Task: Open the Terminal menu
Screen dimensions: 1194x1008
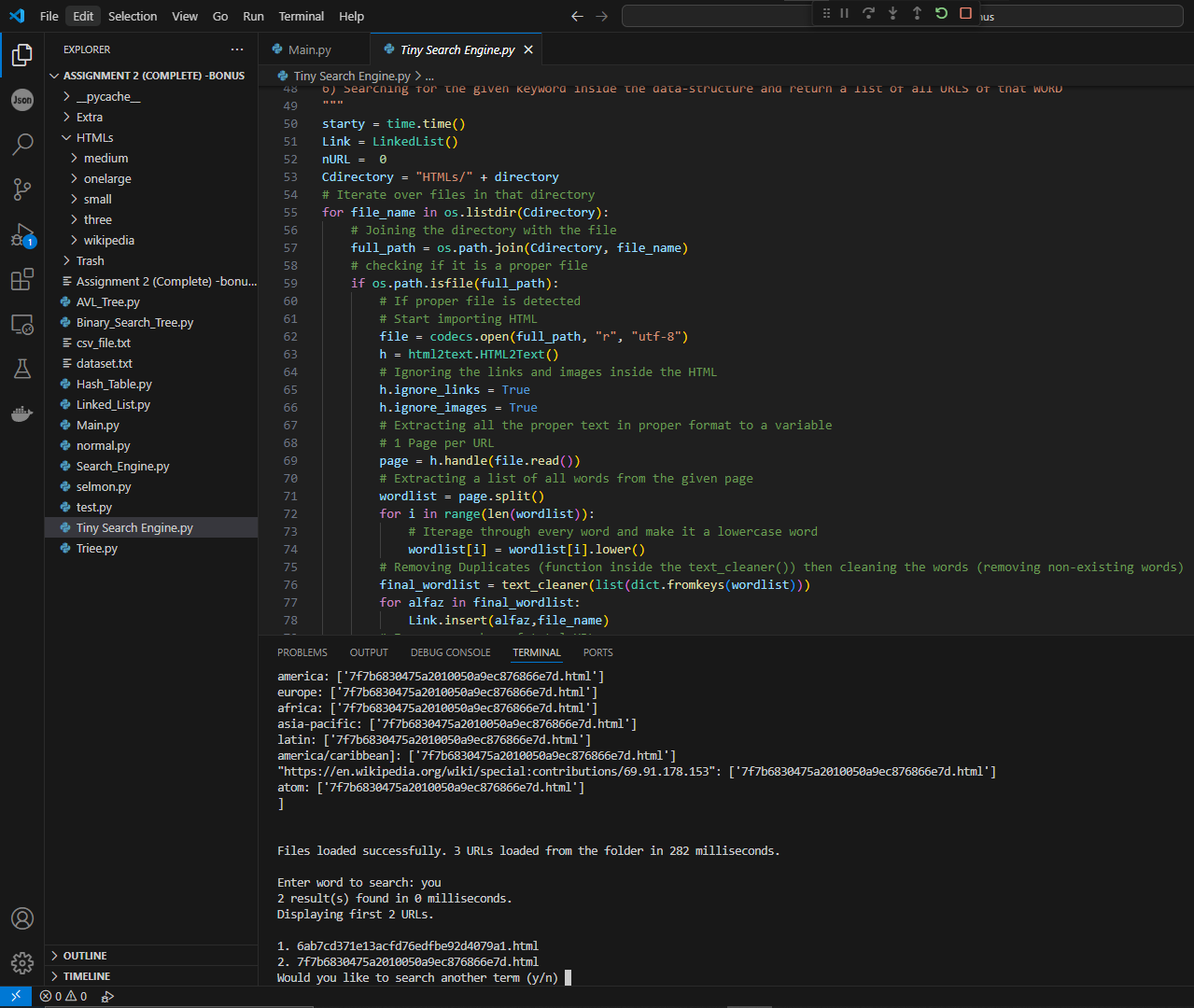Action: pyautogui.click(x=301, y=16)
